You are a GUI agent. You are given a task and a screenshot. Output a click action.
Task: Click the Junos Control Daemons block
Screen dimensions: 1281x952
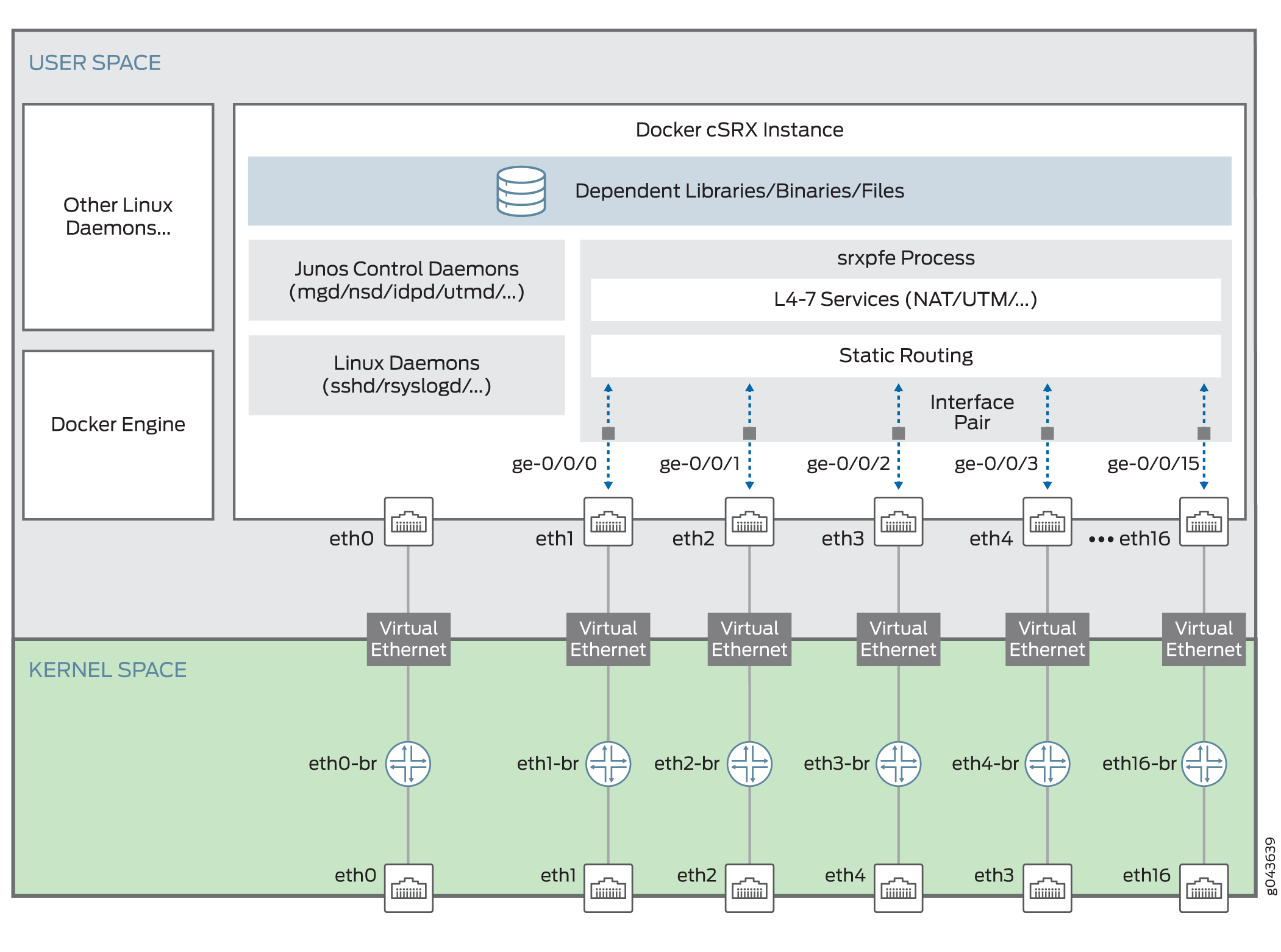click(407, 280)
